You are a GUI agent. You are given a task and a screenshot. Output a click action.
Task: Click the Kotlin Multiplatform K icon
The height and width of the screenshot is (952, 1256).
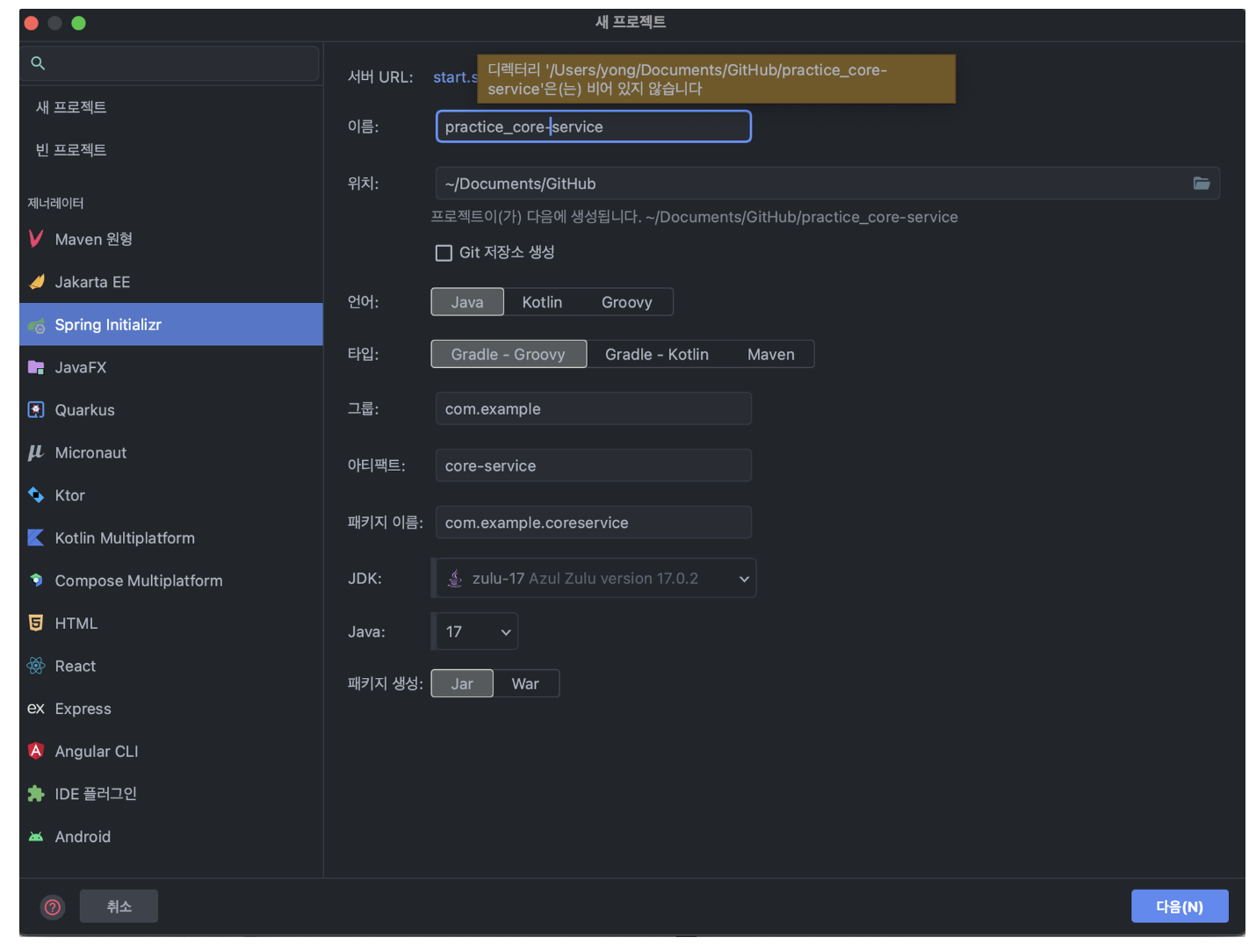(36, 537)
